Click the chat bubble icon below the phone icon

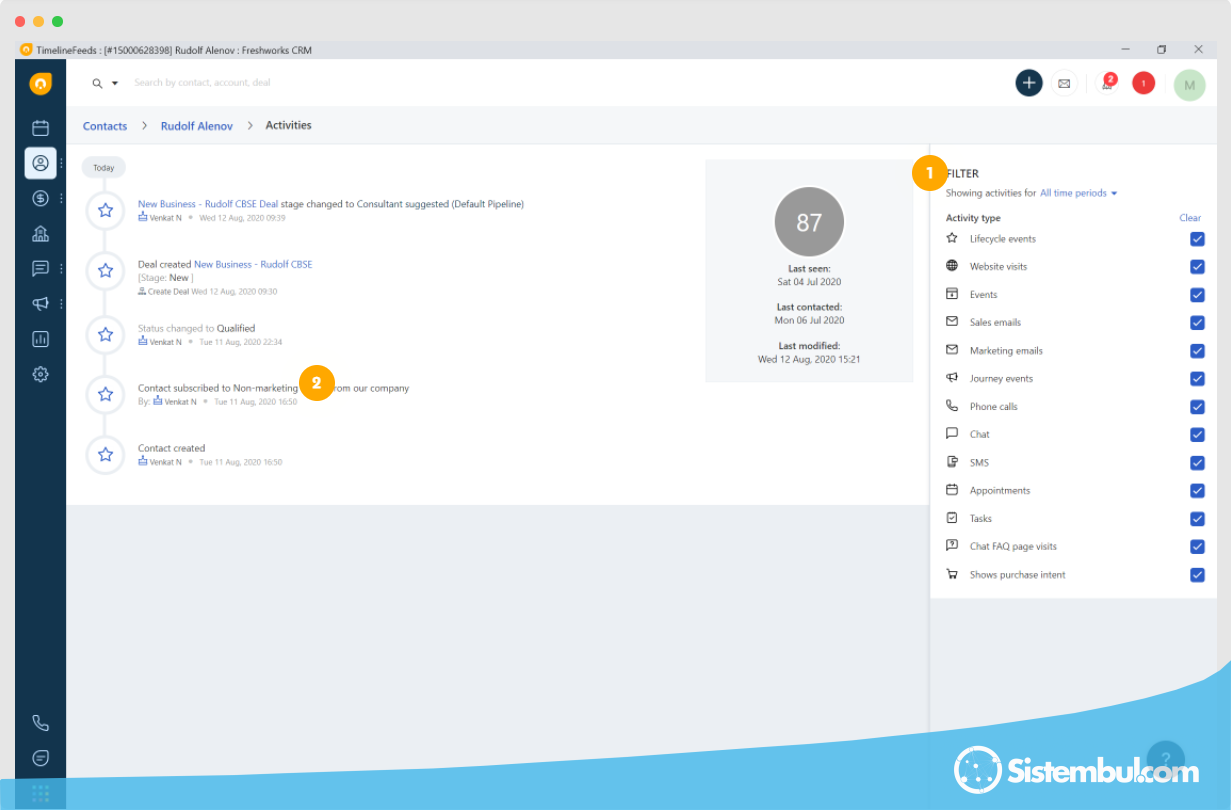coord(40,758)
